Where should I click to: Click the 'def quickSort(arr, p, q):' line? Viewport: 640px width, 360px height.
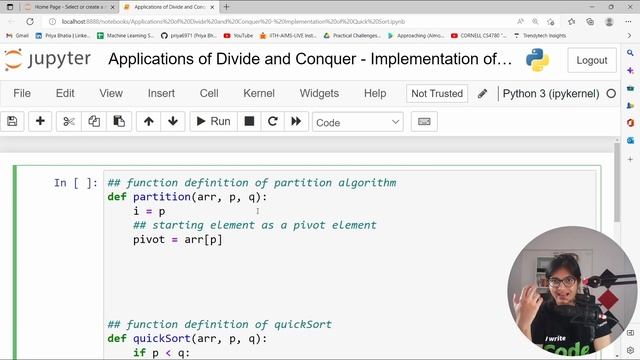point(187,338)
